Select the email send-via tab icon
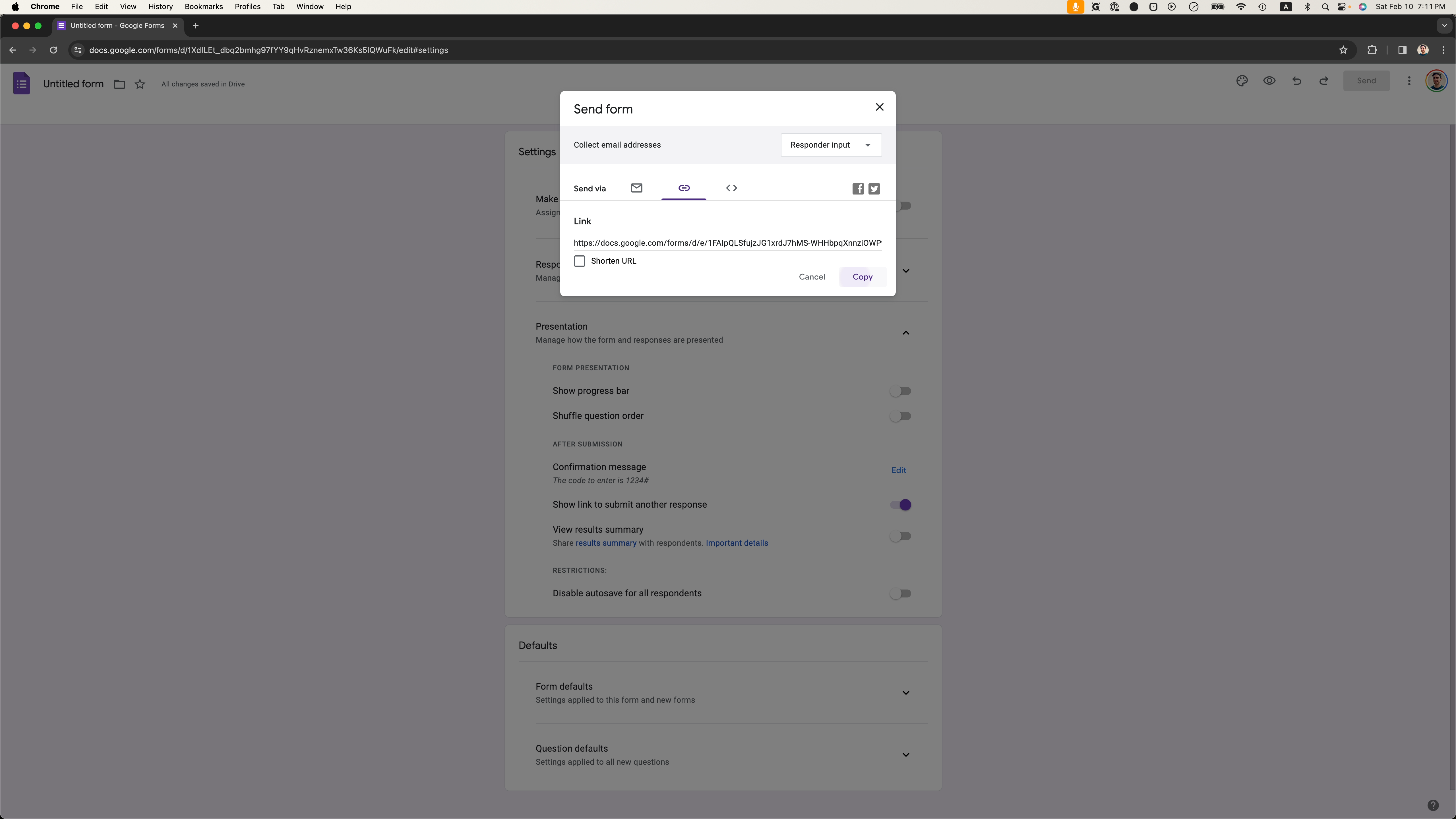The width and height of the screenshot is (1456, 819). coord(636,188)
